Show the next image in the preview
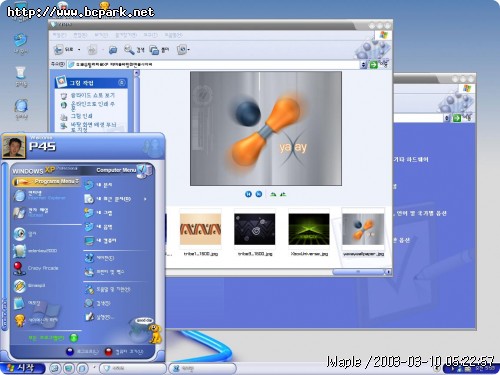The image size is (500, 375). pos(259,194)
